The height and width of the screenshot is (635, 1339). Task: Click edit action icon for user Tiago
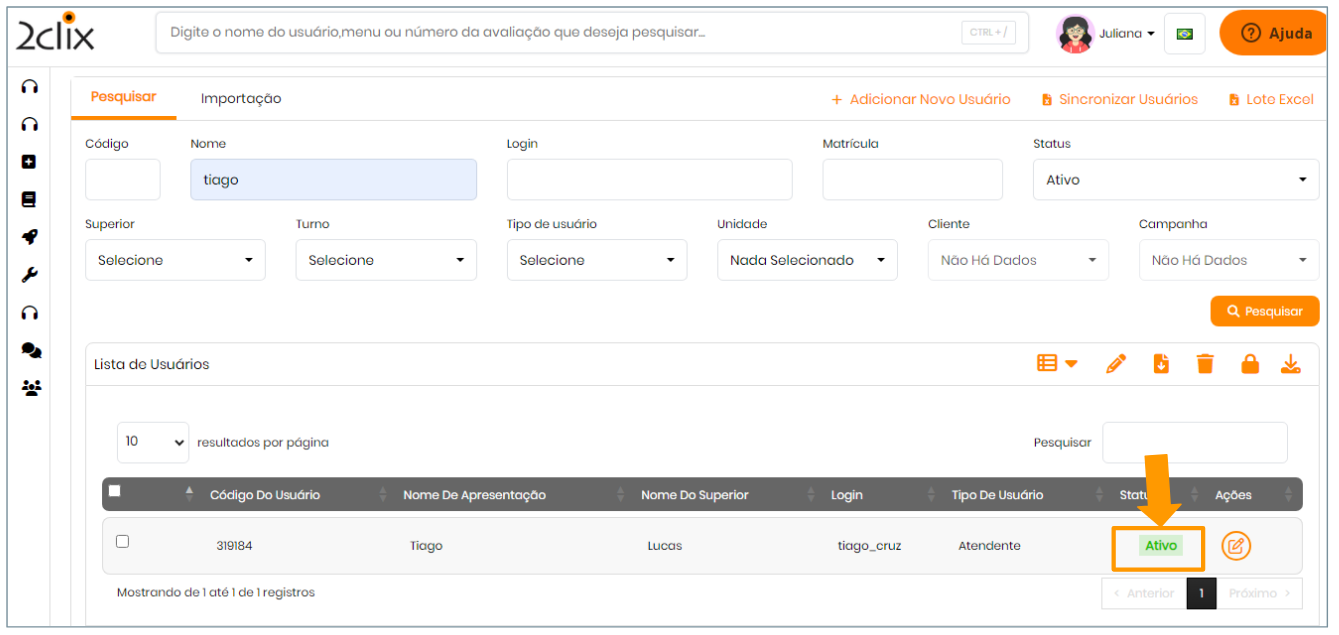click(x=1236, y=546)
